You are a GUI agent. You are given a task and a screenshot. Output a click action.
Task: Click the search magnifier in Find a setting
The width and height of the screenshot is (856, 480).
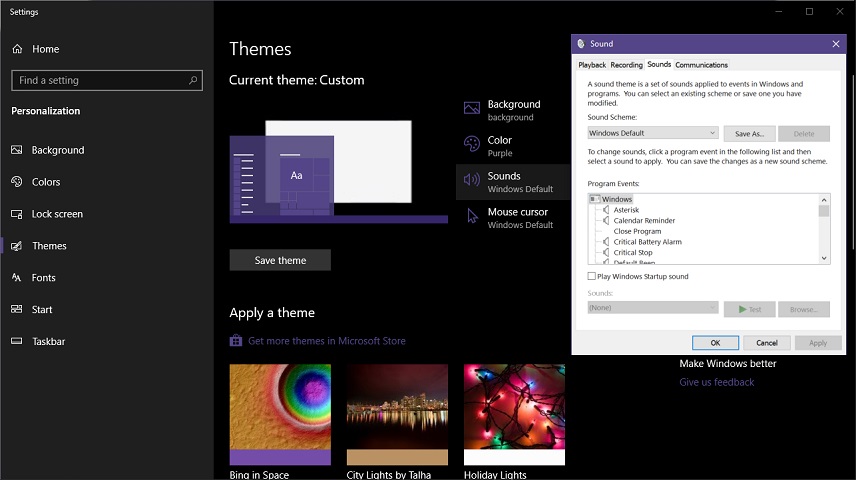[x=193, y=80]
